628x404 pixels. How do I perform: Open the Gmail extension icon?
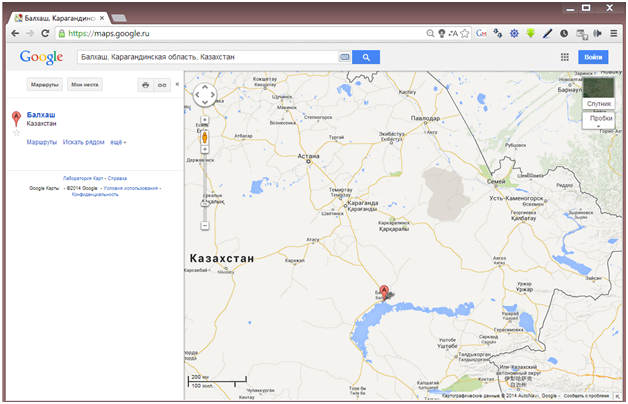tap(481, 33)
